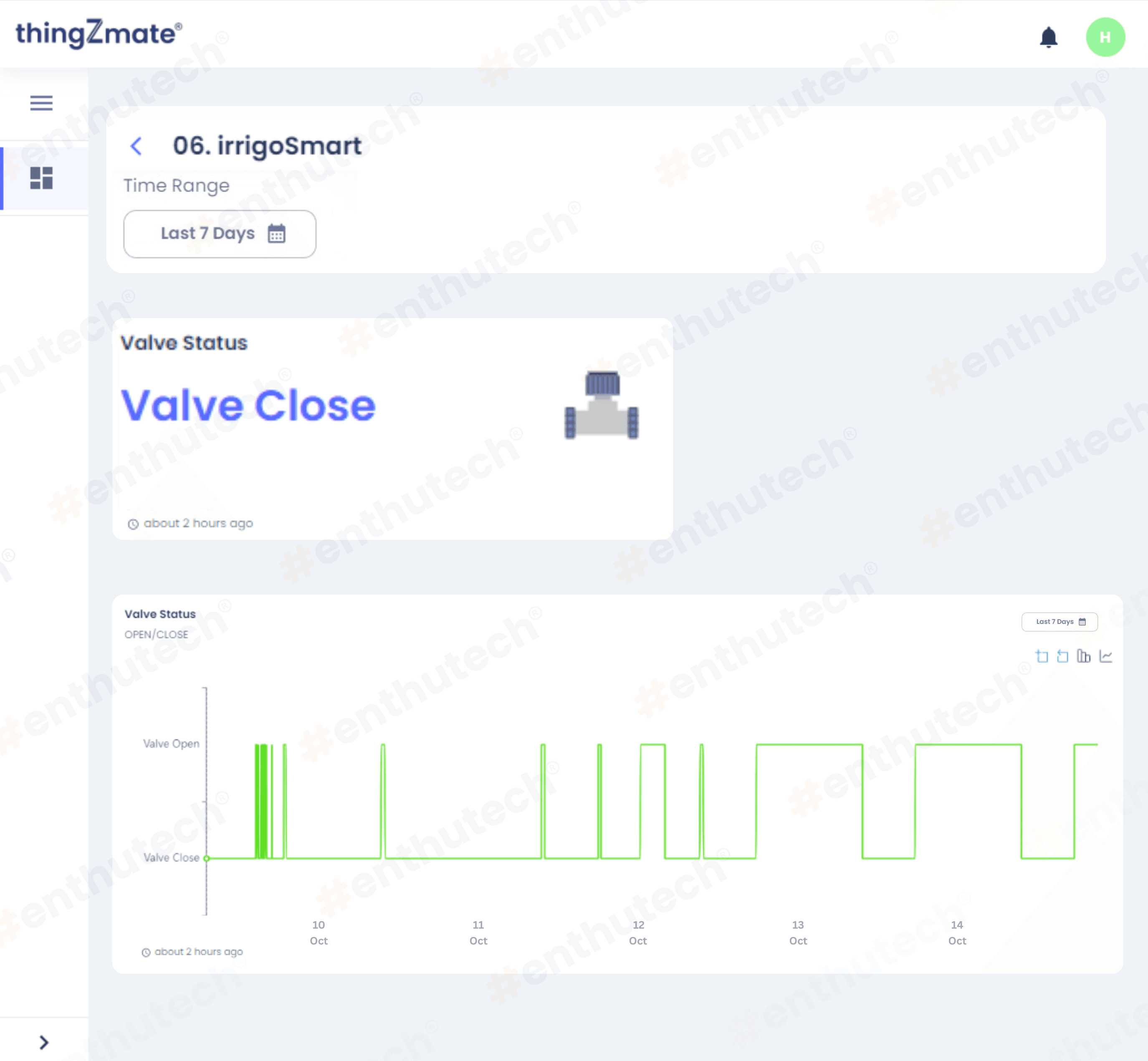Expand the sidebar with bottom chevron
This screenshot has height=1061, width=1148.
click(43, 1042)
